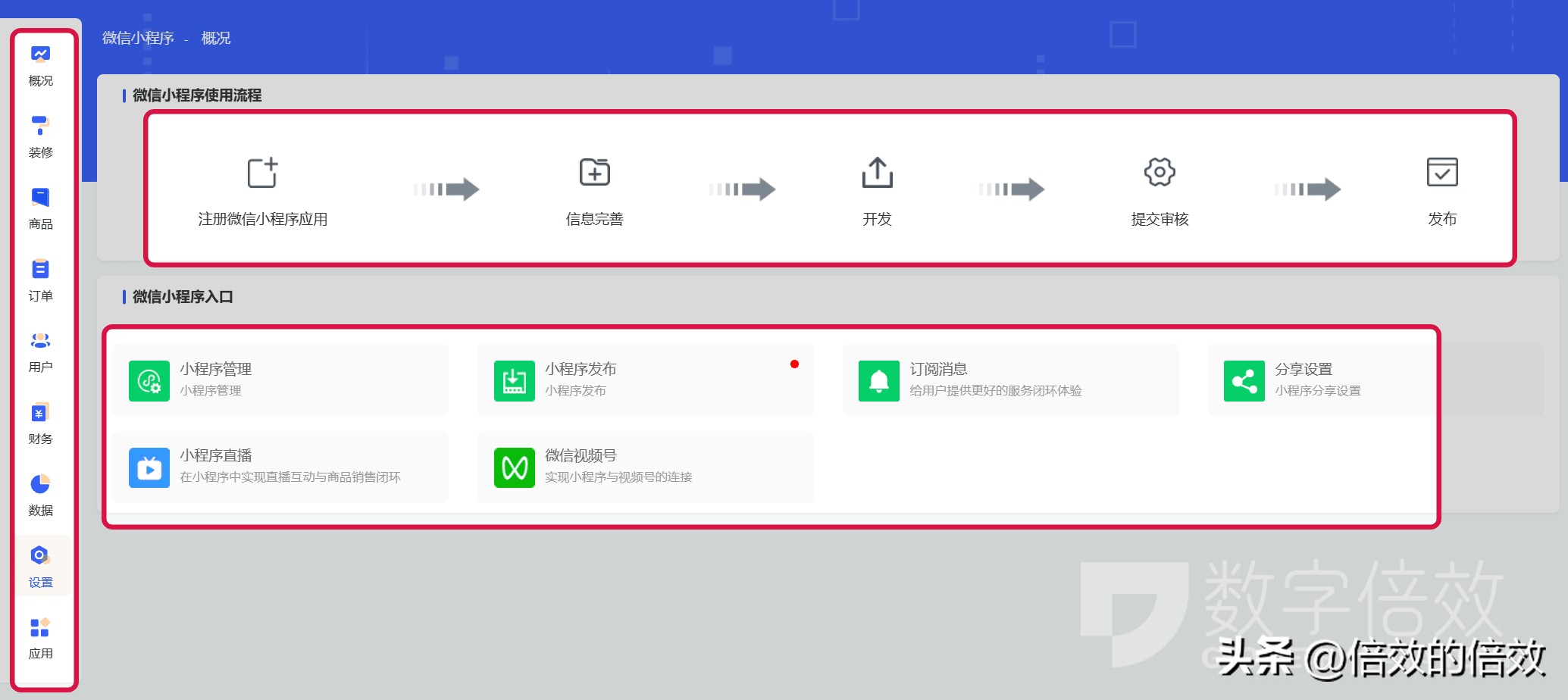Click the 概况 breadcrumb entry

215,38
